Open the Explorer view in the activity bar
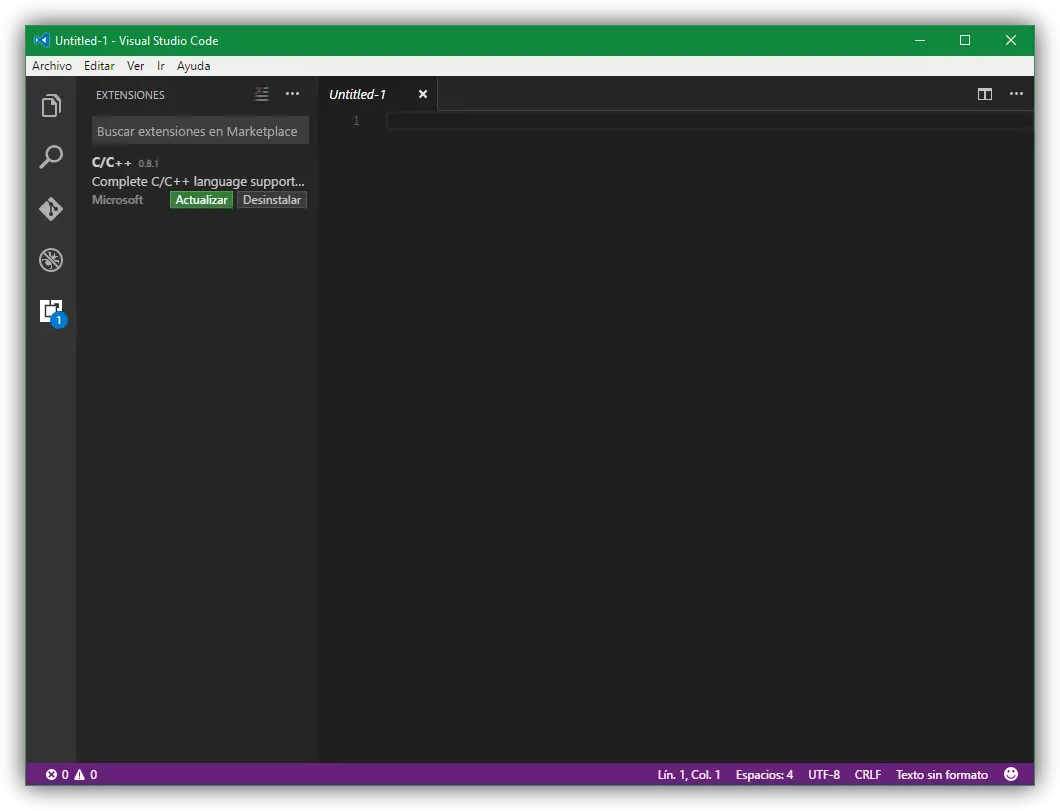The height and width of the screenshot is (811, 1060). coord(51,105)
